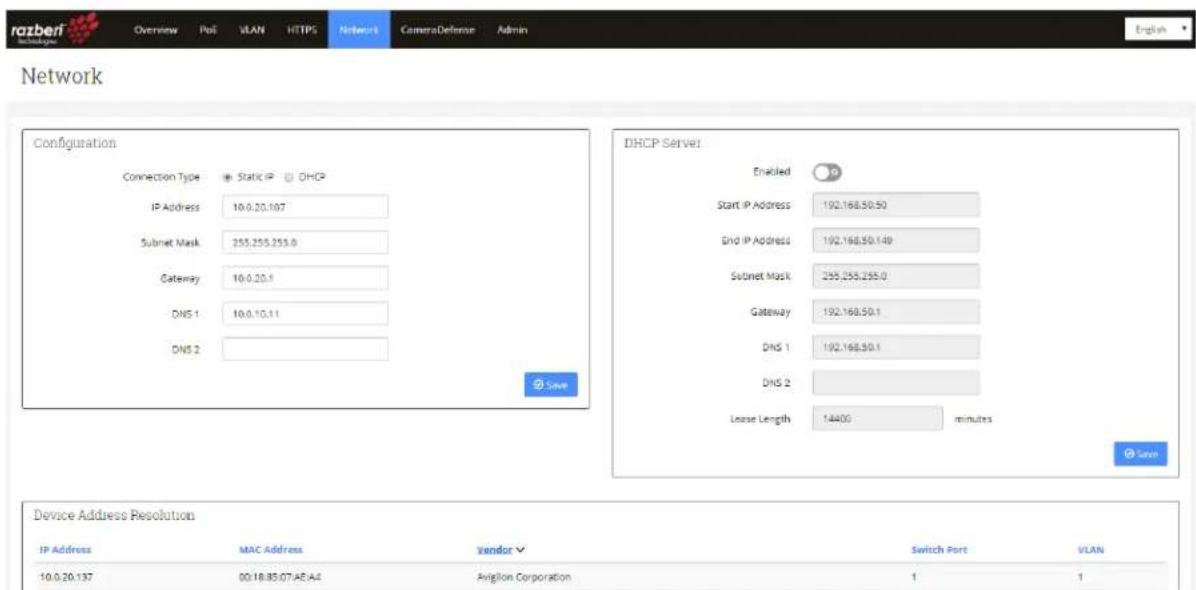Screen dimensions: 1196x590
Task: Sort by Vendor column header
Action: point(494,549)
